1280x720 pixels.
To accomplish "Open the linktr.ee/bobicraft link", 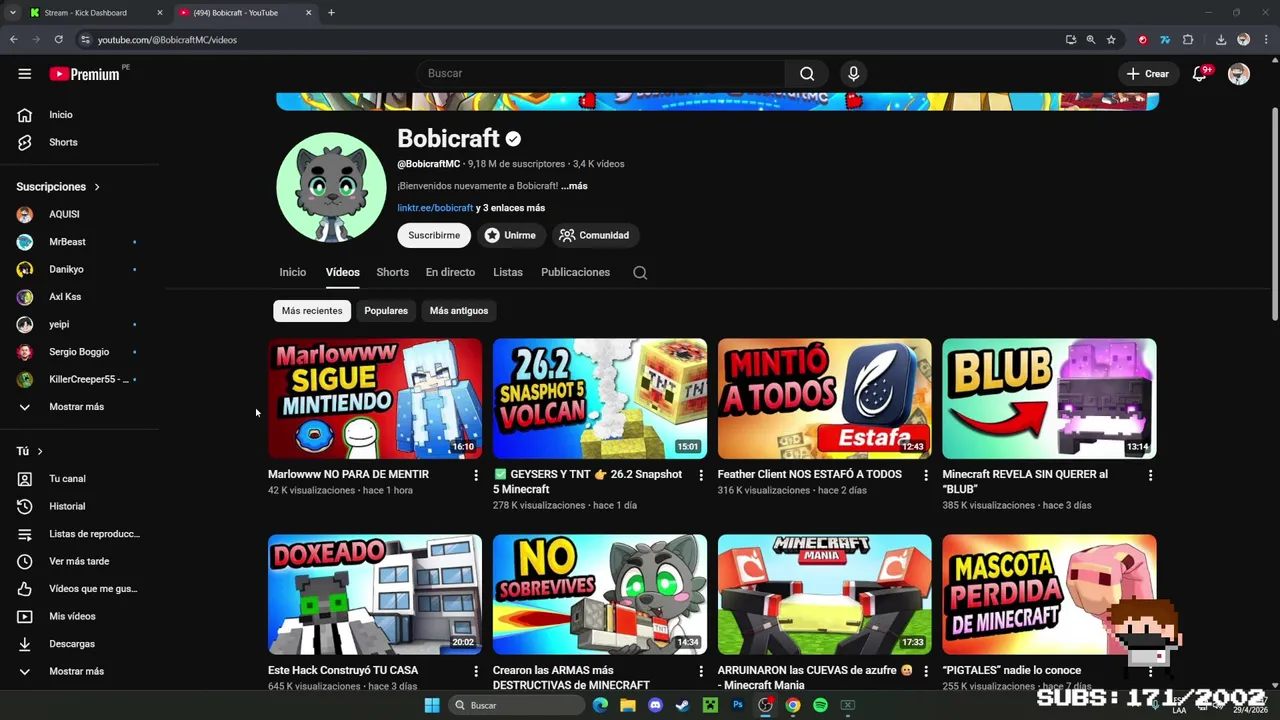I will pos(435,208).
